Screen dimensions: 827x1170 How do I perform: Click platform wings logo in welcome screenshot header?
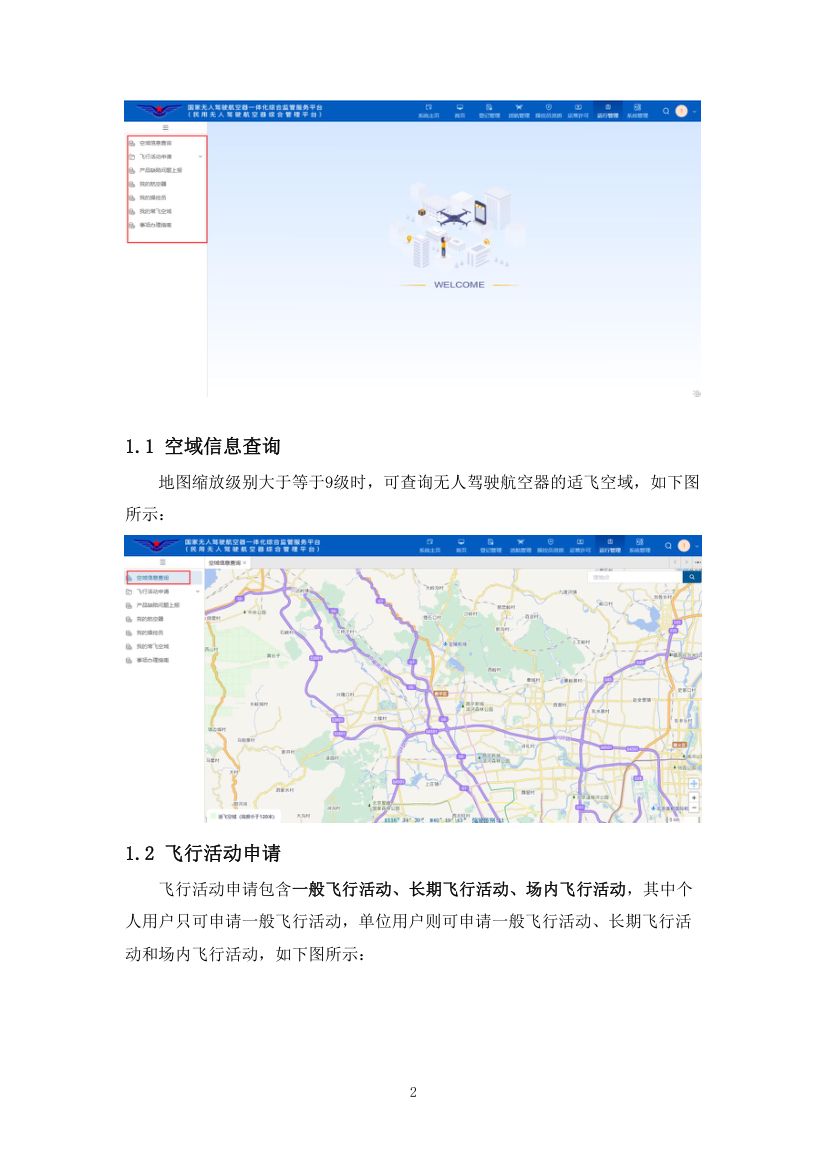157,110
